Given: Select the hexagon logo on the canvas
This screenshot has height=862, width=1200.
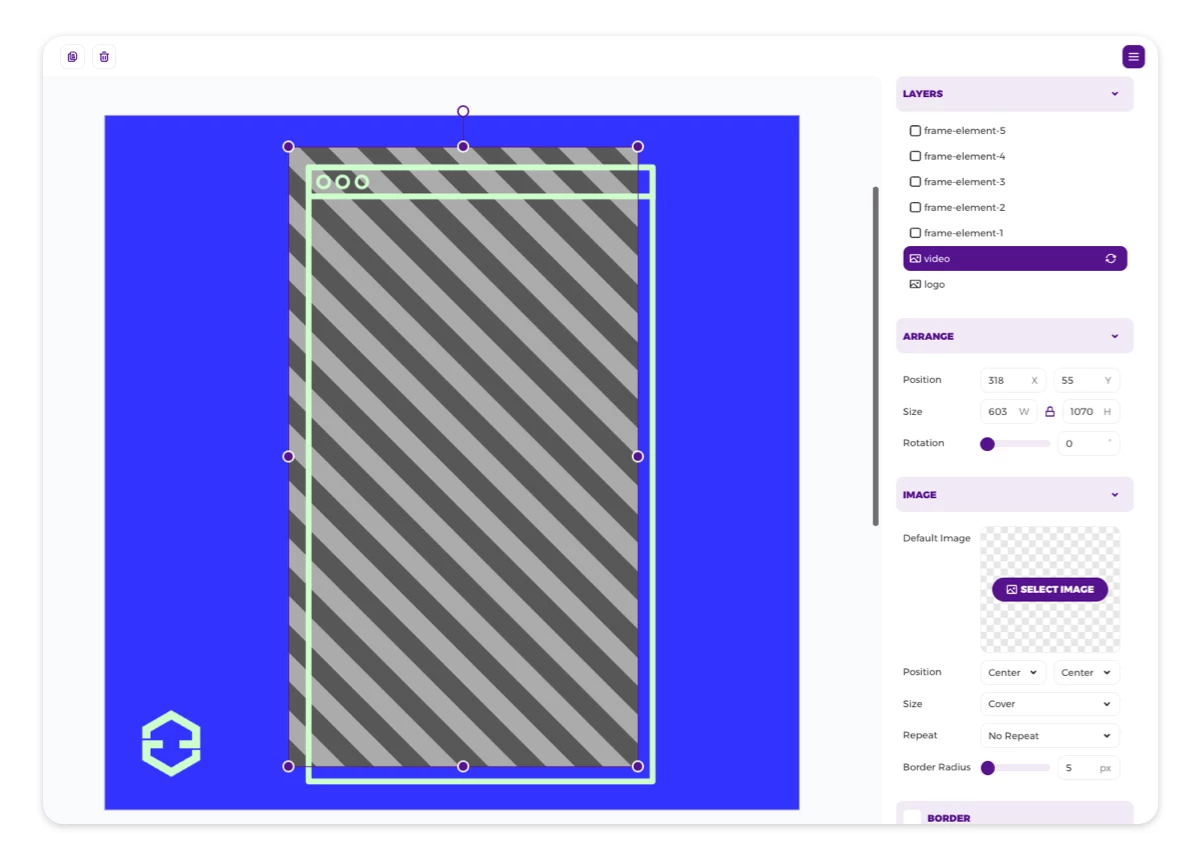Looking at the screenshot, I should (x=171, y=743).
